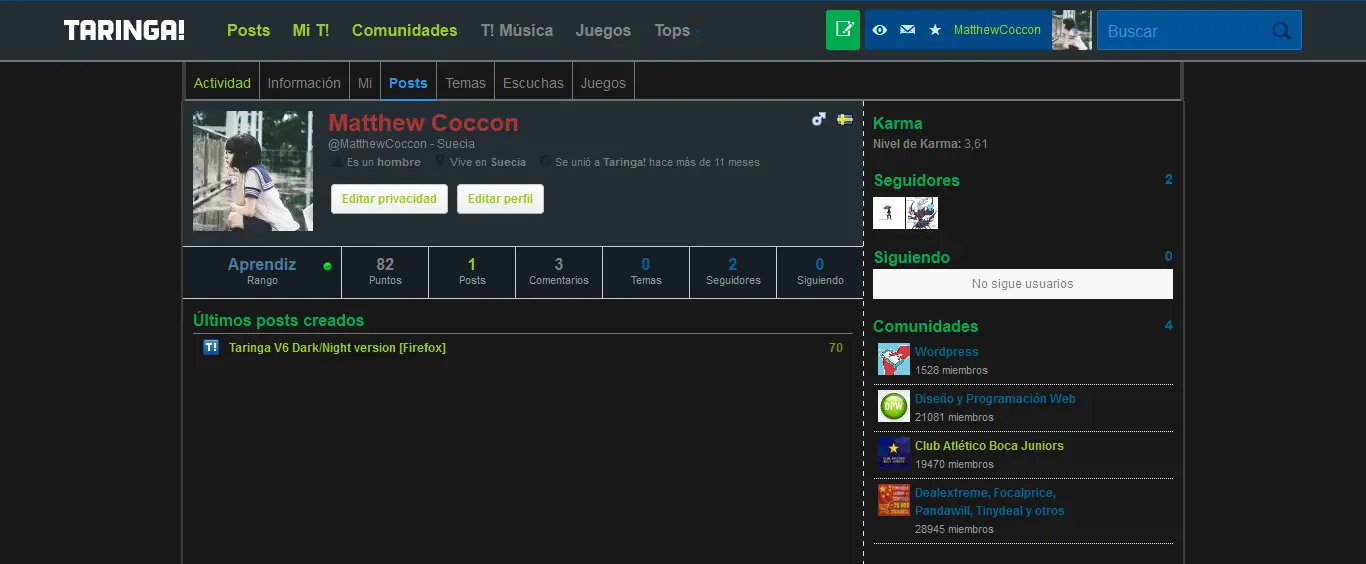Image resolution: width=1366 pixels, height=564 pixels.
Task: Click 'No sigue usuarios' box
Action: click(1023, 284)
